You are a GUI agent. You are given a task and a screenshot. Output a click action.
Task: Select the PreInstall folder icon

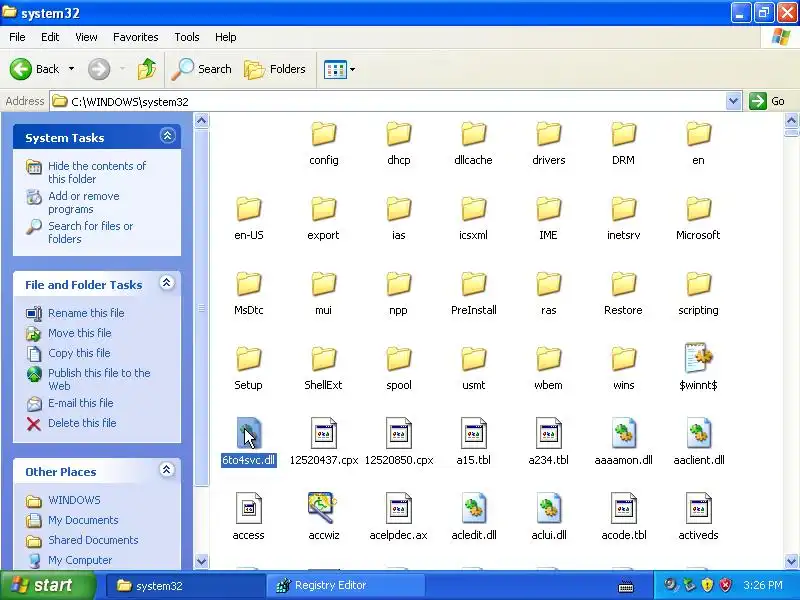tap(473, 284)
